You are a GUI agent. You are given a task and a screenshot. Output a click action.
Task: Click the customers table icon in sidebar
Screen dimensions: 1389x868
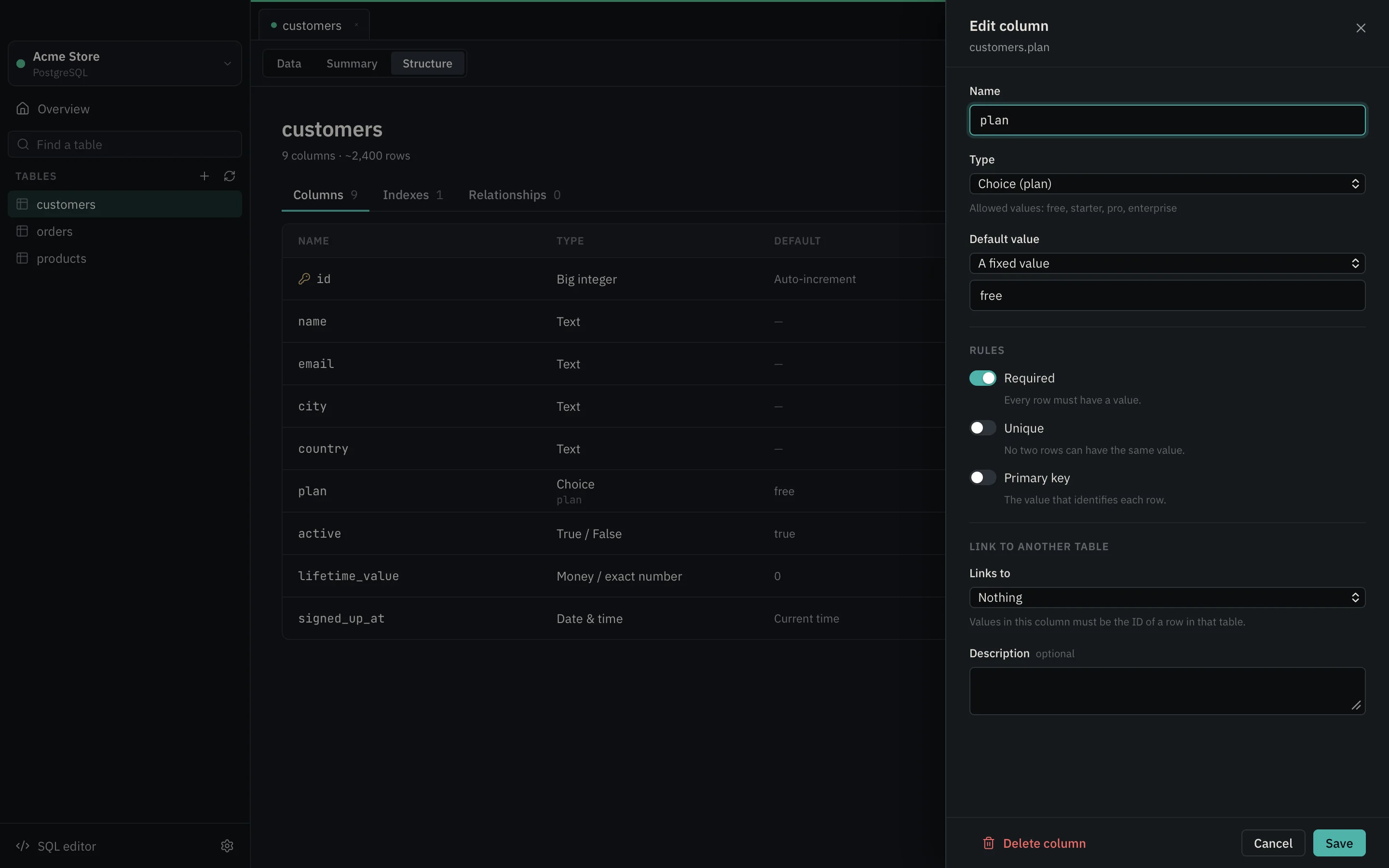click(22, 204)
